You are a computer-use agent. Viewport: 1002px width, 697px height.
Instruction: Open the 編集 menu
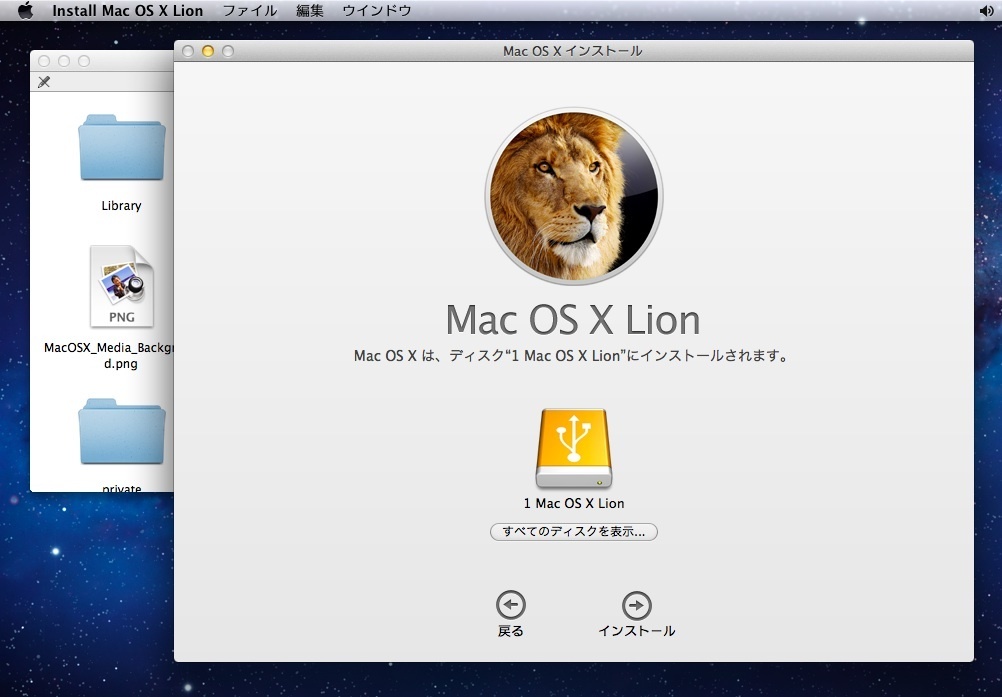click(310, 11)
